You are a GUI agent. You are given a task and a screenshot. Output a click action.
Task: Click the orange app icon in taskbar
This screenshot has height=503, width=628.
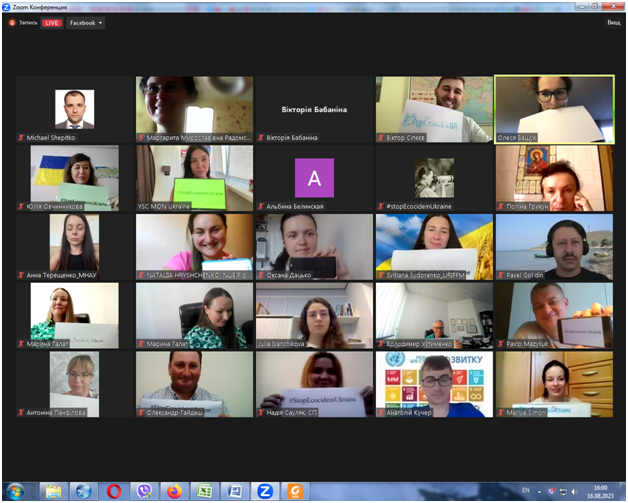click(295, 491)
